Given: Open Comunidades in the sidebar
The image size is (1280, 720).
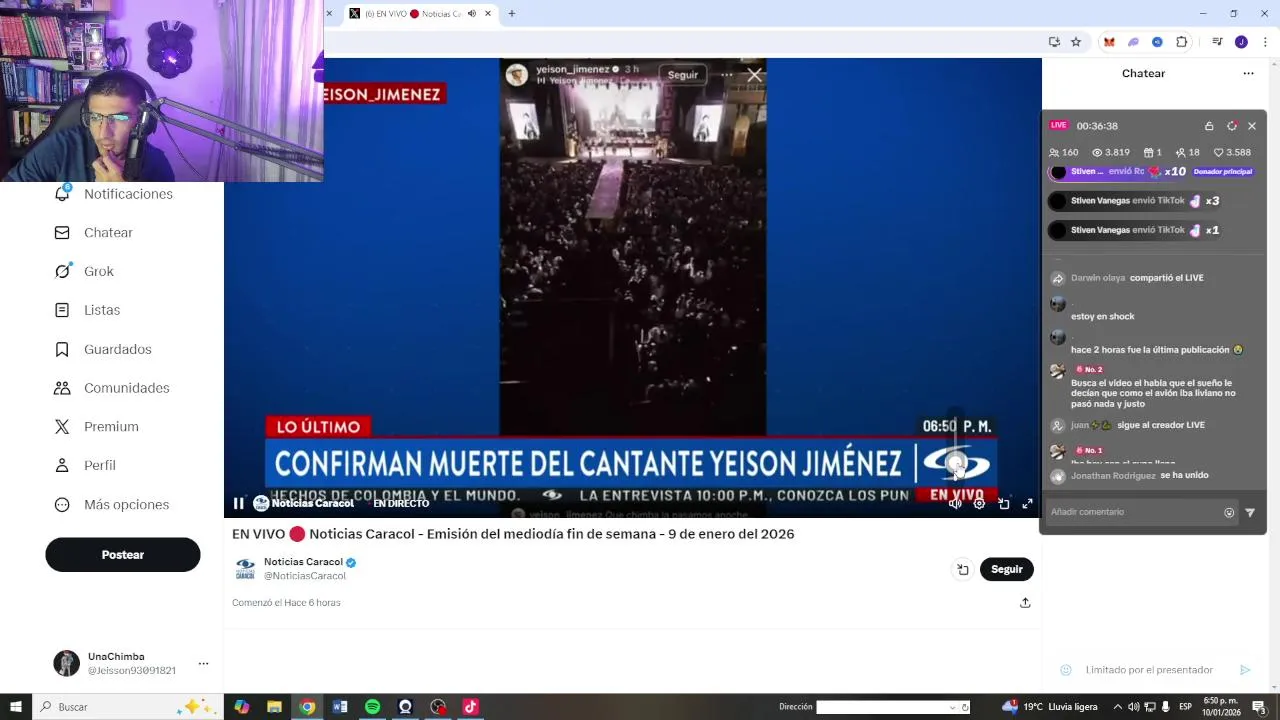Looking at the screenshot, I should click(x=112, y=388).
